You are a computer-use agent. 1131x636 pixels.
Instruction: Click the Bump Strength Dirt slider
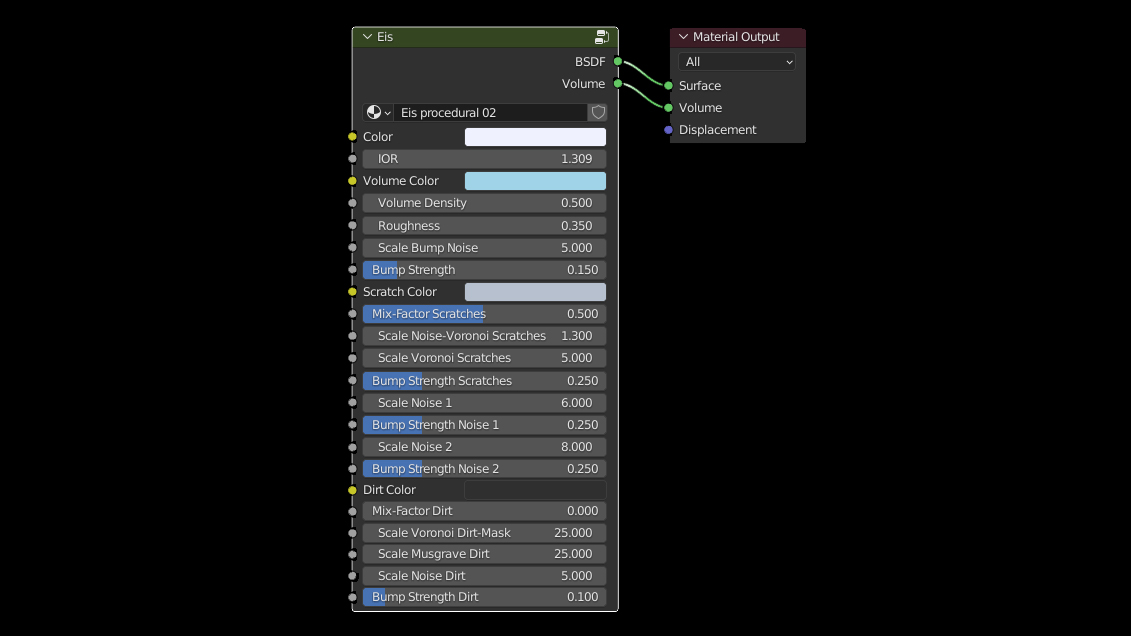[x=484, y=597]
